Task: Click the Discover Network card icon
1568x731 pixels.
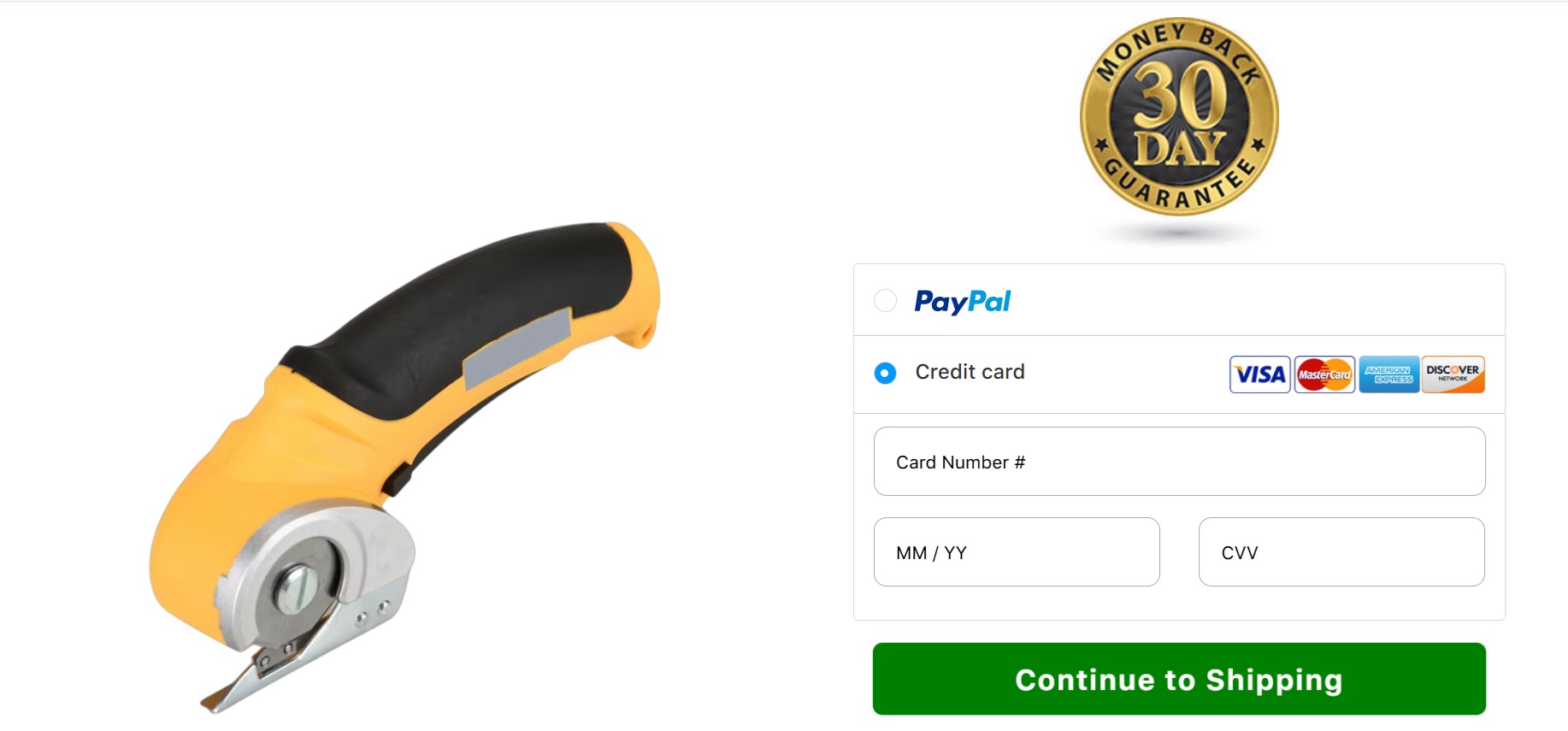Action: [1453, 374]
